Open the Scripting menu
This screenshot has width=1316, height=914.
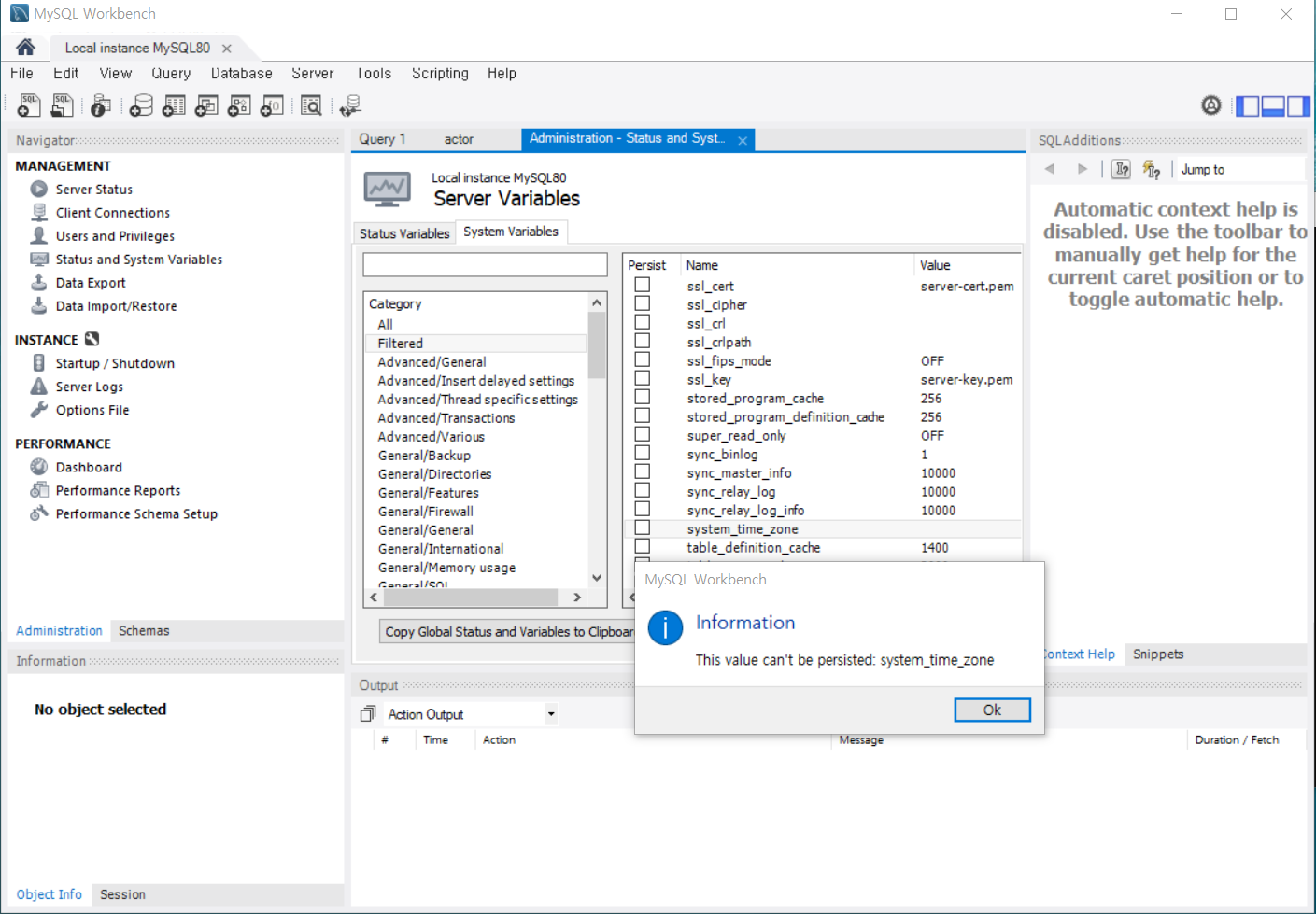(440, 74)
